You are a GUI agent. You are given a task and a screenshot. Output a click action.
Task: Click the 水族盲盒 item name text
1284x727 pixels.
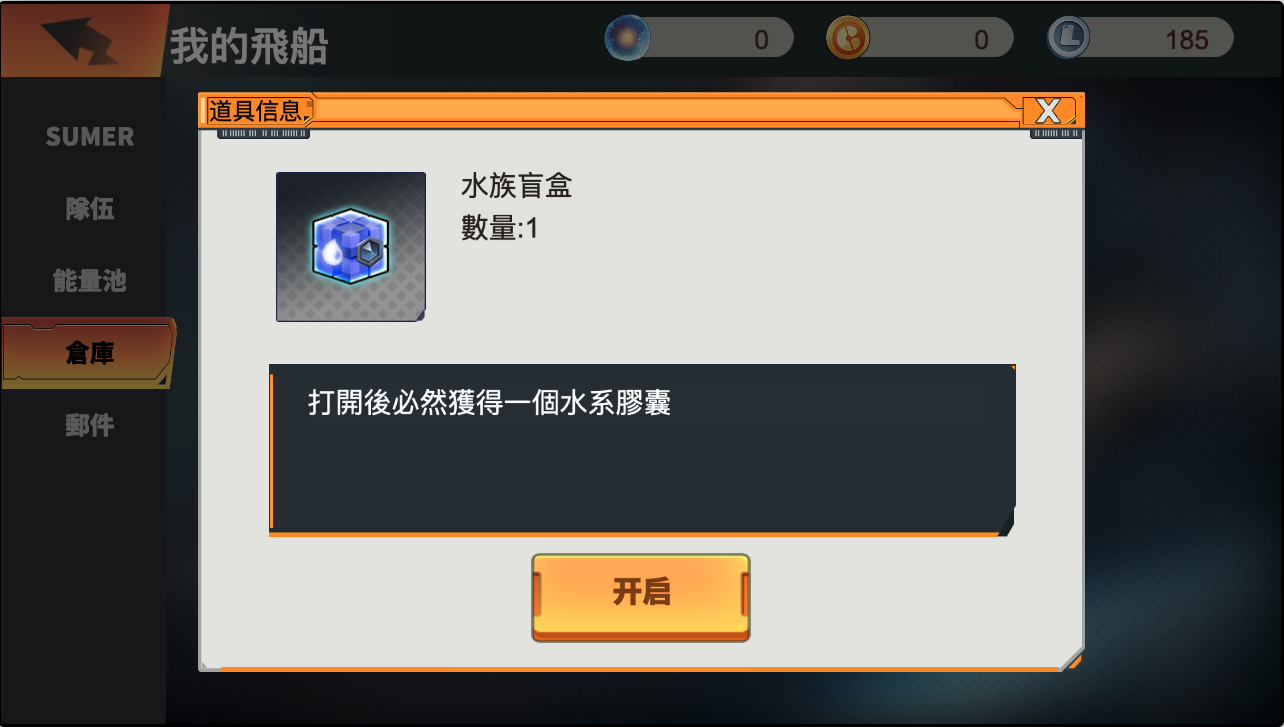516,186
